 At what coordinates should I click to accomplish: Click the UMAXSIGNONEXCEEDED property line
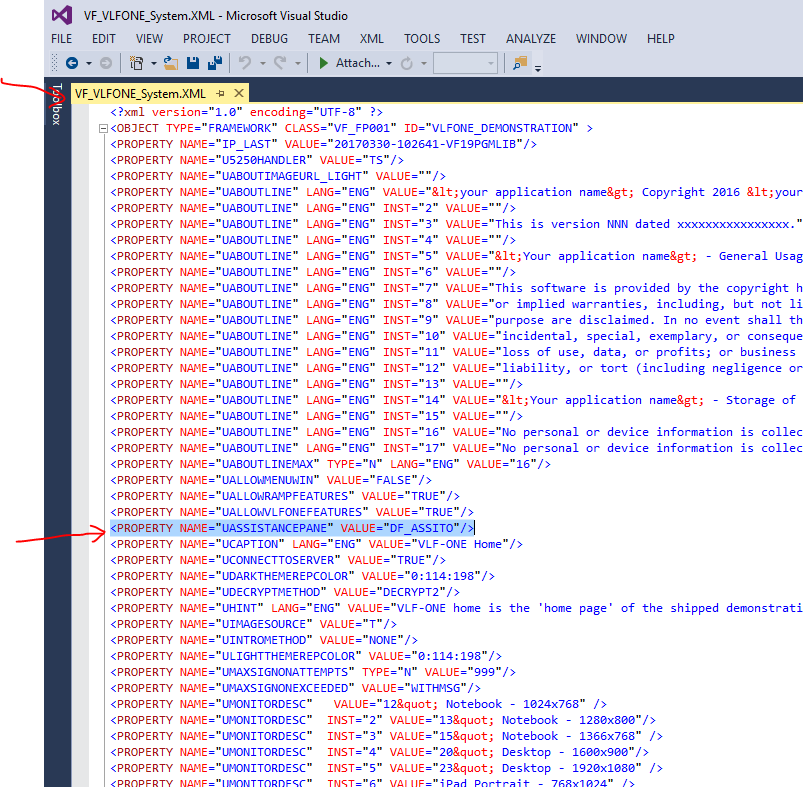pos(295,688)
